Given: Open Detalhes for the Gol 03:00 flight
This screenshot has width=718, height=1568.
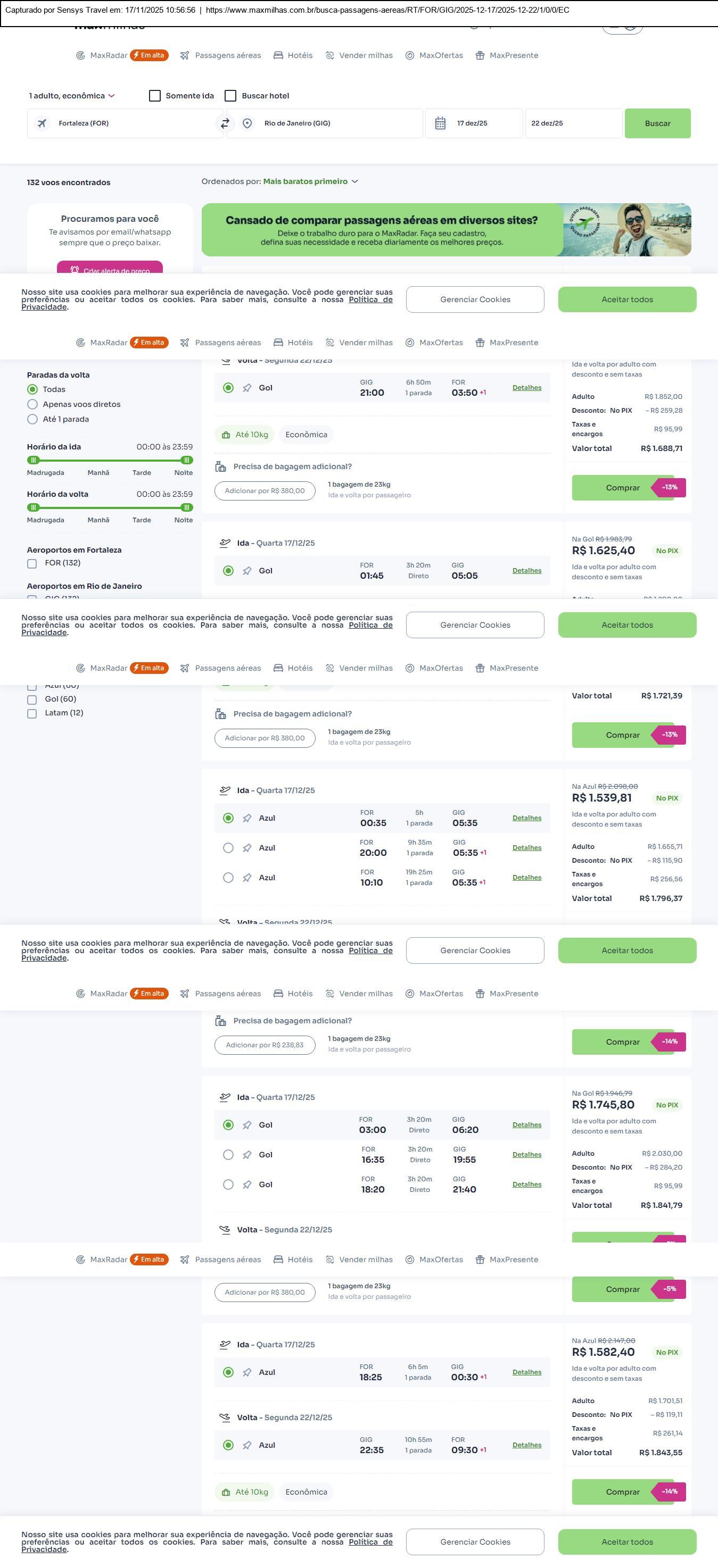Looking at the screenshot, I should tap(527, 1125).
